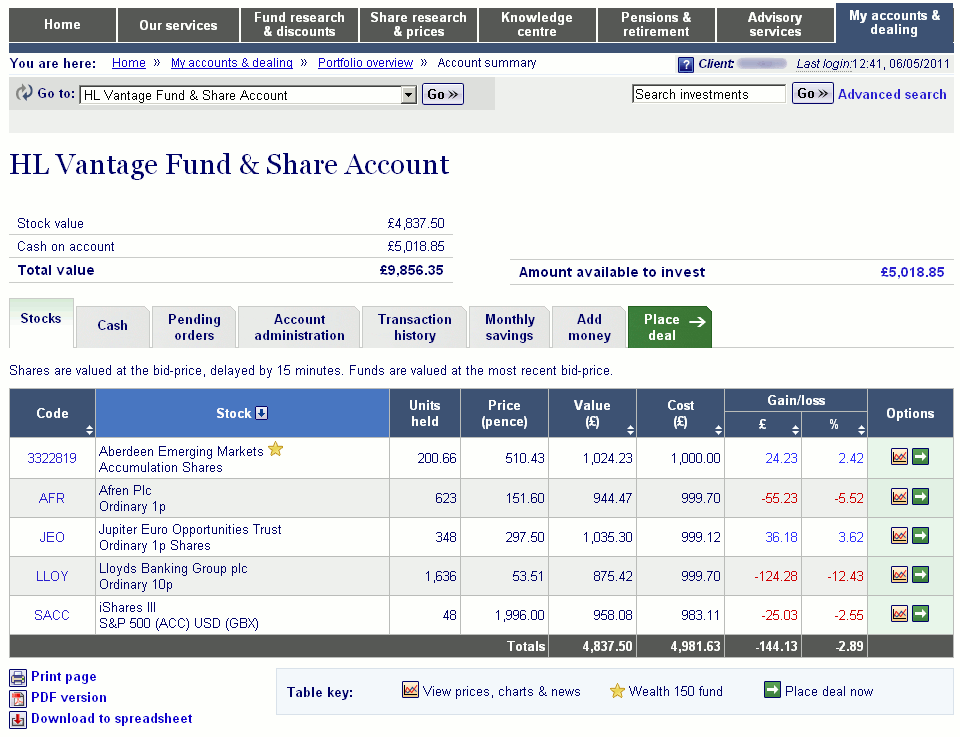Follow the Home breadcrumb link

click(x=129, y=63)
